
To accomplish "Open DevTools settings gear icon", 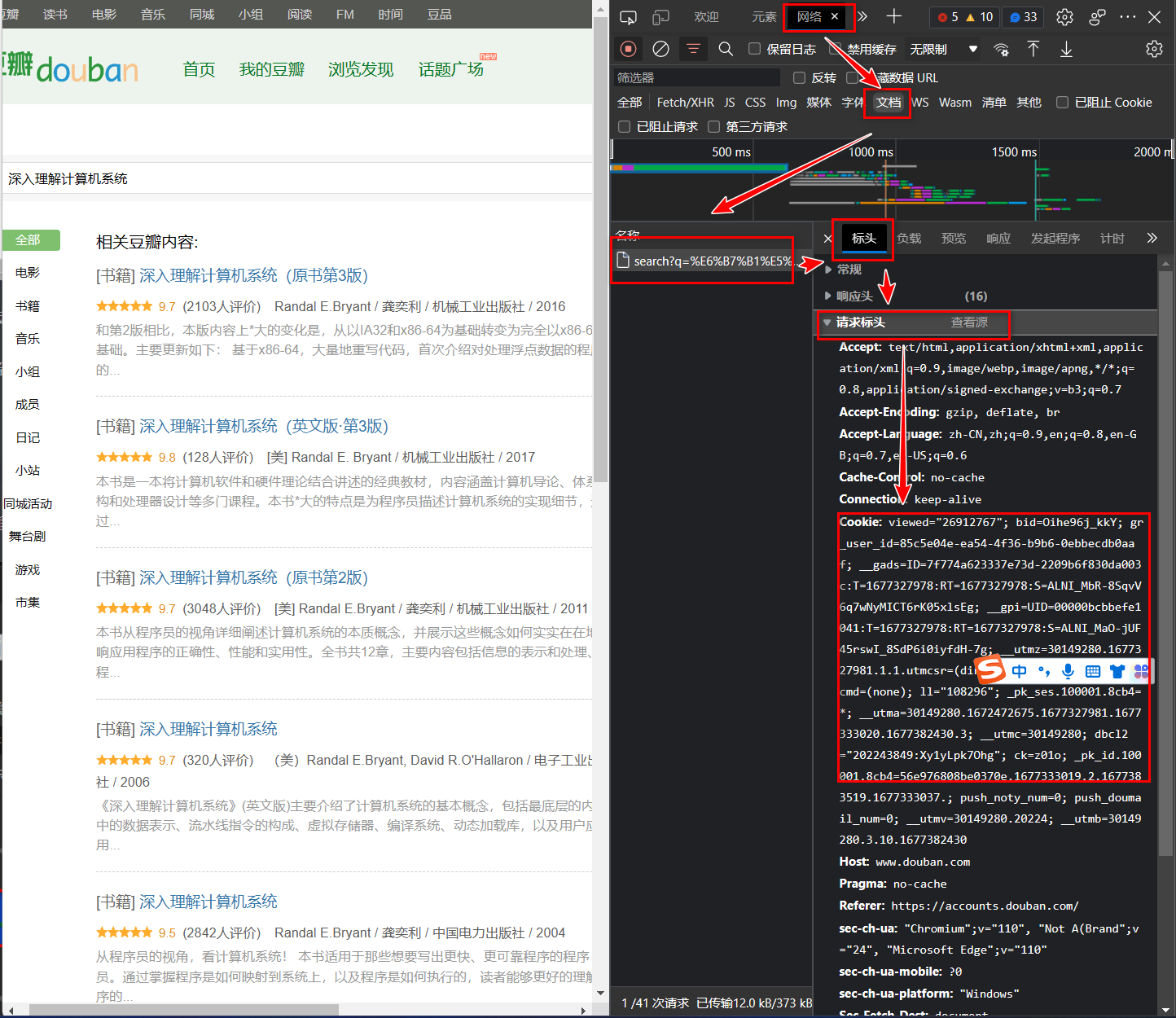I will pyautogui.click(x=1064, y=17).
